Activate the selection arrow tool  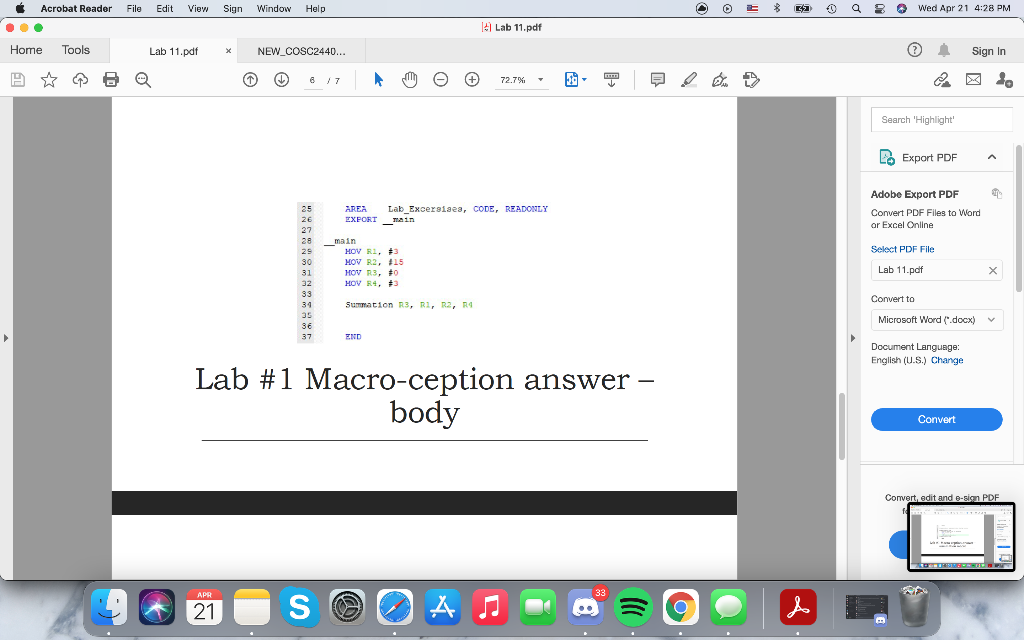click(x=378, y=80)
